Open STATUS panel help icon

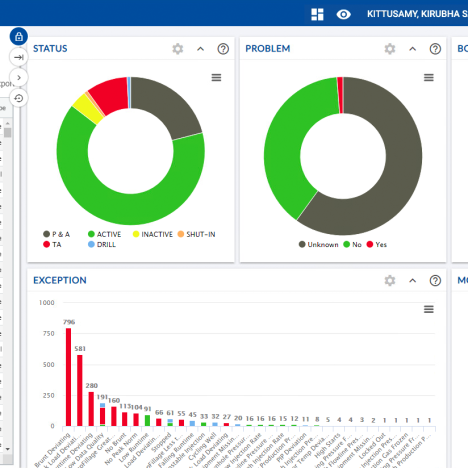click(223, 49)
